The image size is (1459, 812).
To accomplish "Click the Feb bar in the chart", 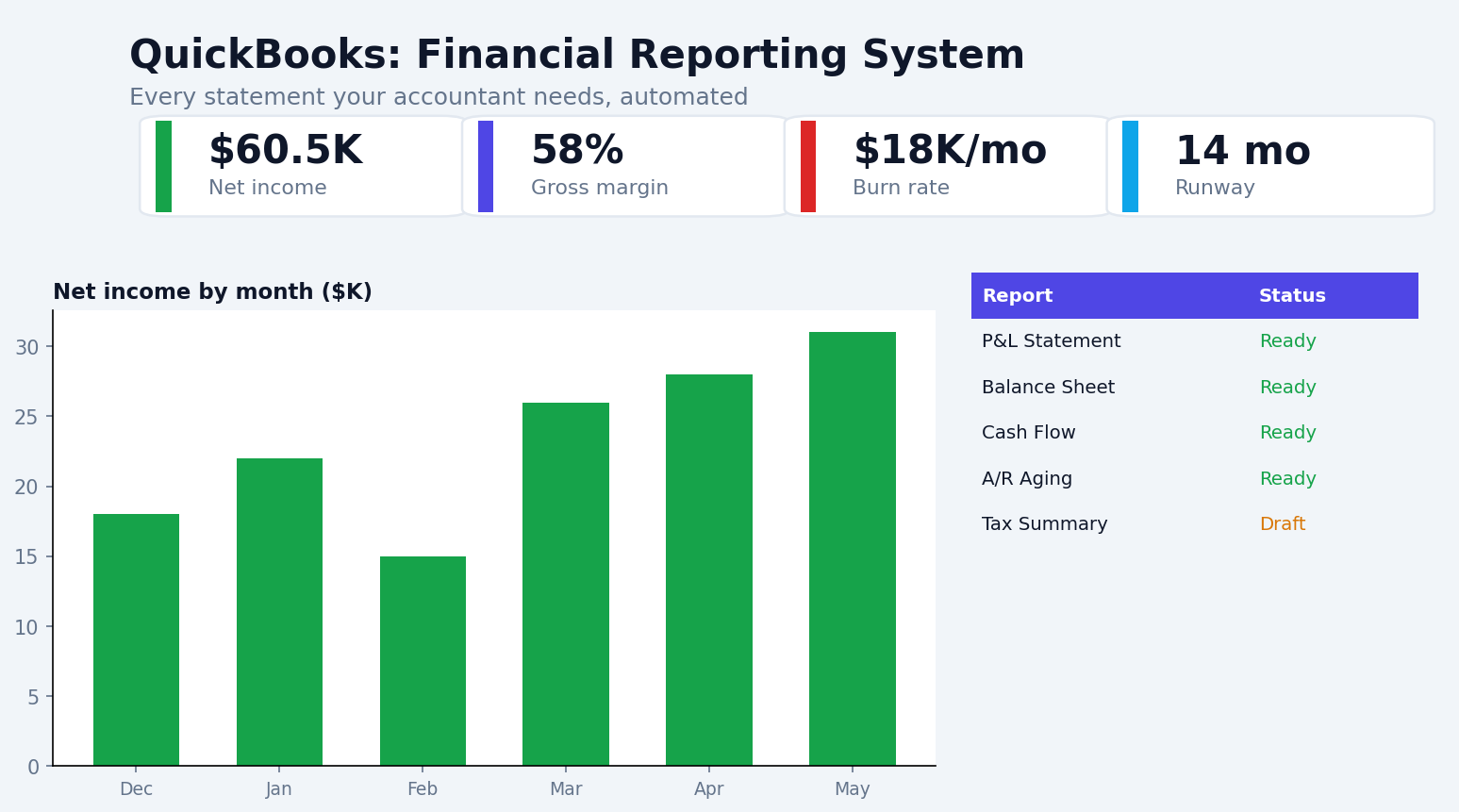I will click(x=423, y=661).
